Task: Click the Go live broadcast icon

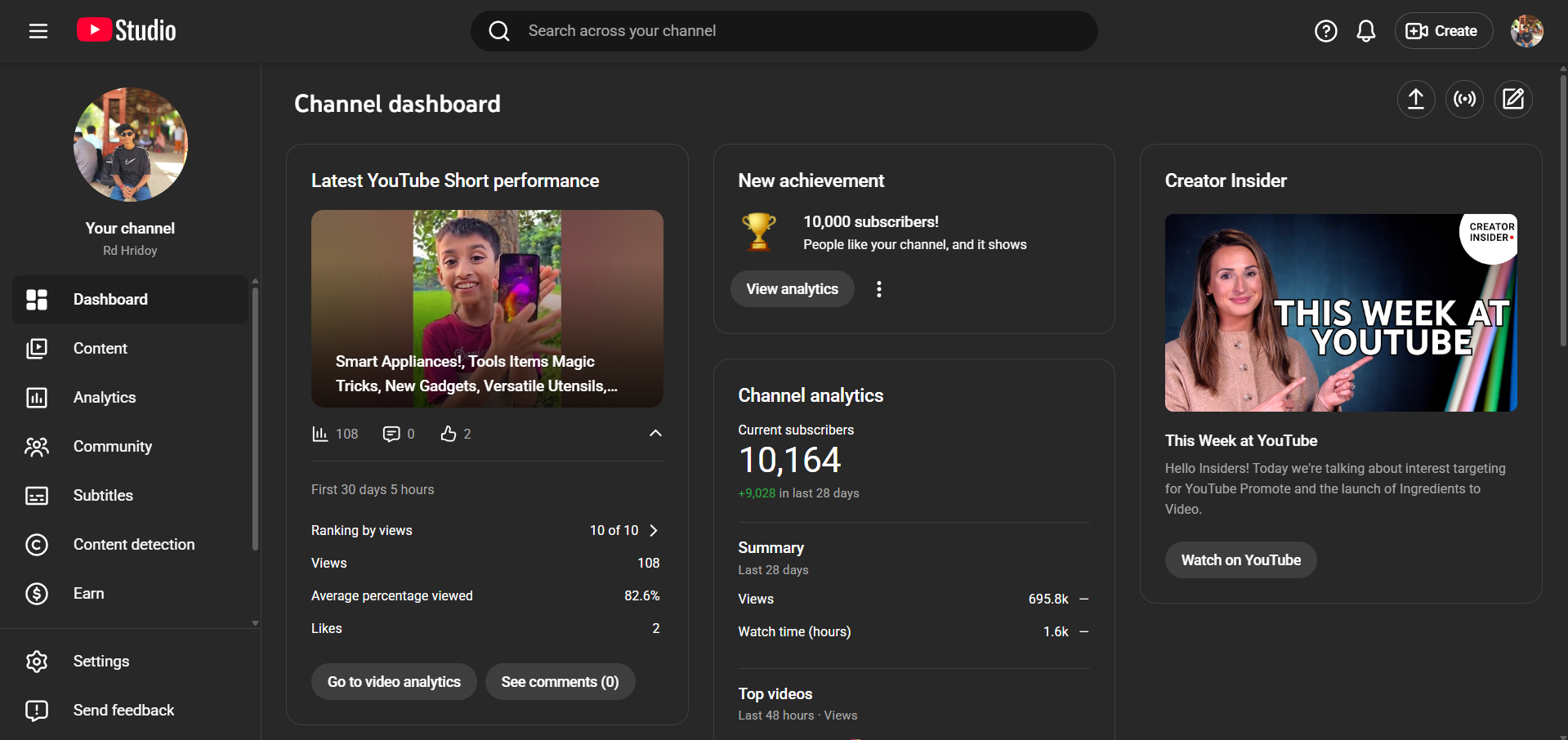Action: 1464,100
